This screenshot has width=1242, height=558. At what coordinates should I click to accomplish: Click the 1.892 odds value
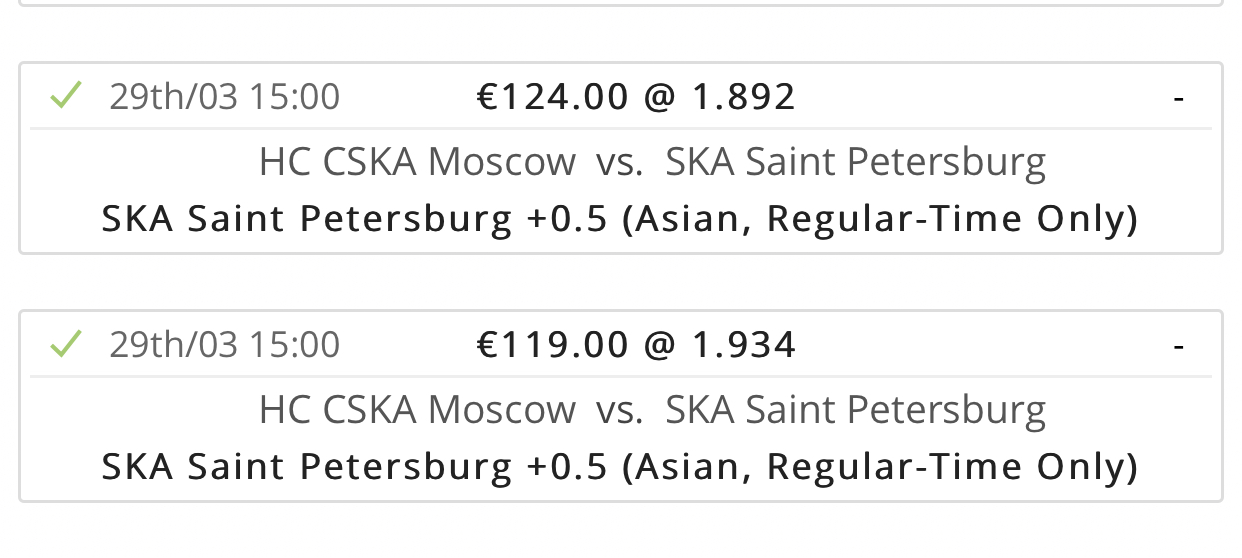pyautogui.click(x=744, y=97)
